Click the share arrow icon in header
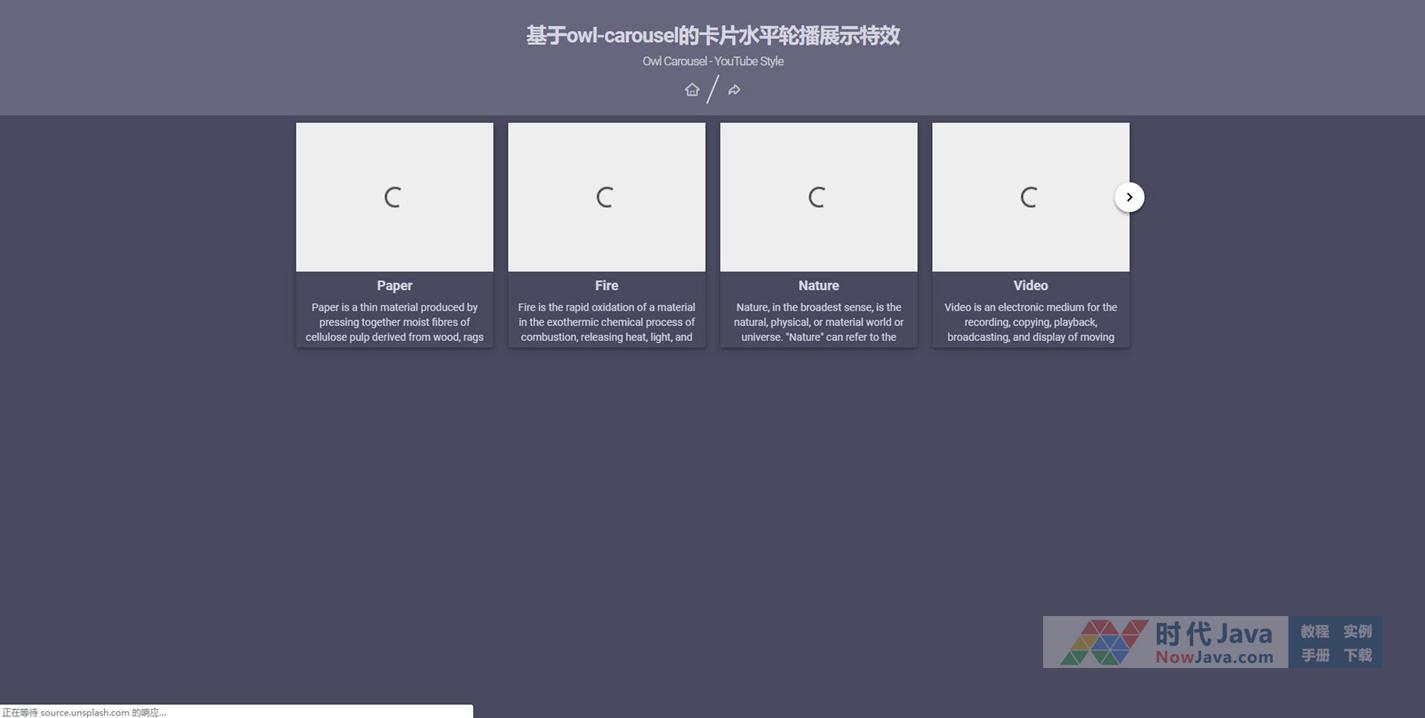Screen dimensions: 1425x718 pos(734,90)
